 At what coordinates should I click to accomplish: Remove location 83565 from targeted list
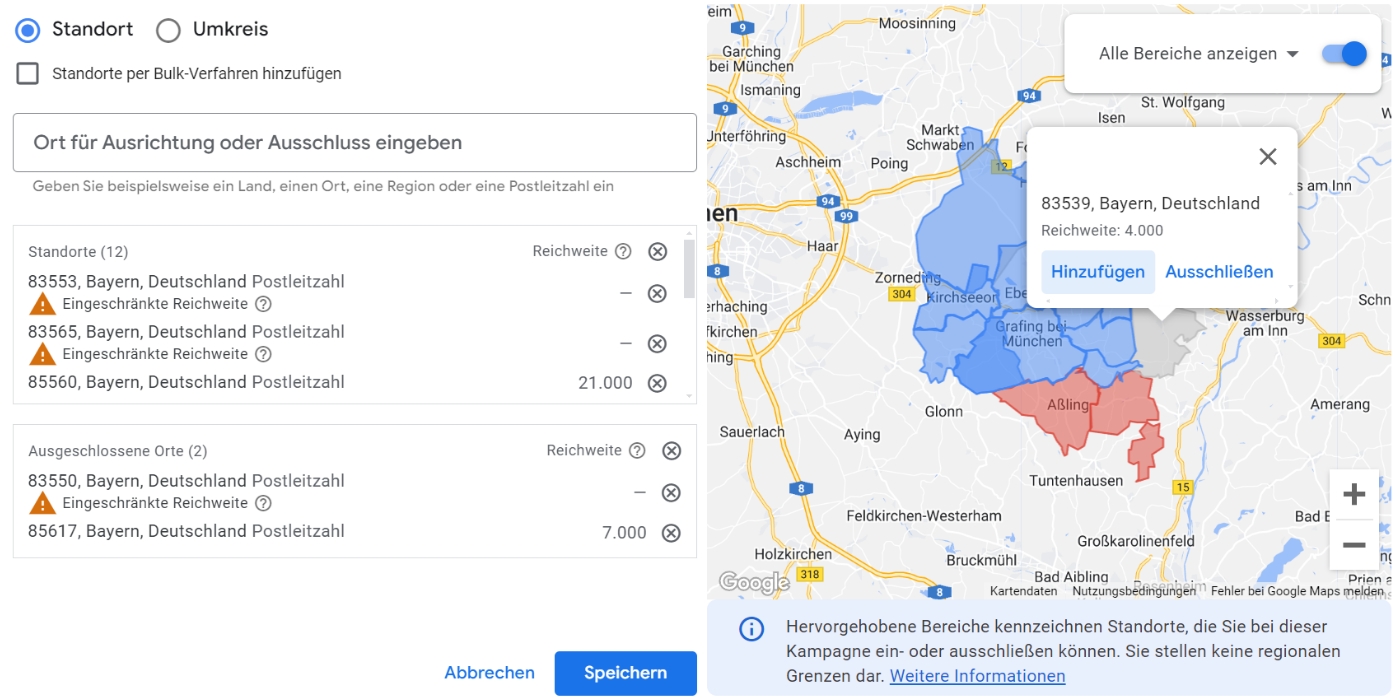tap(657, 343)
